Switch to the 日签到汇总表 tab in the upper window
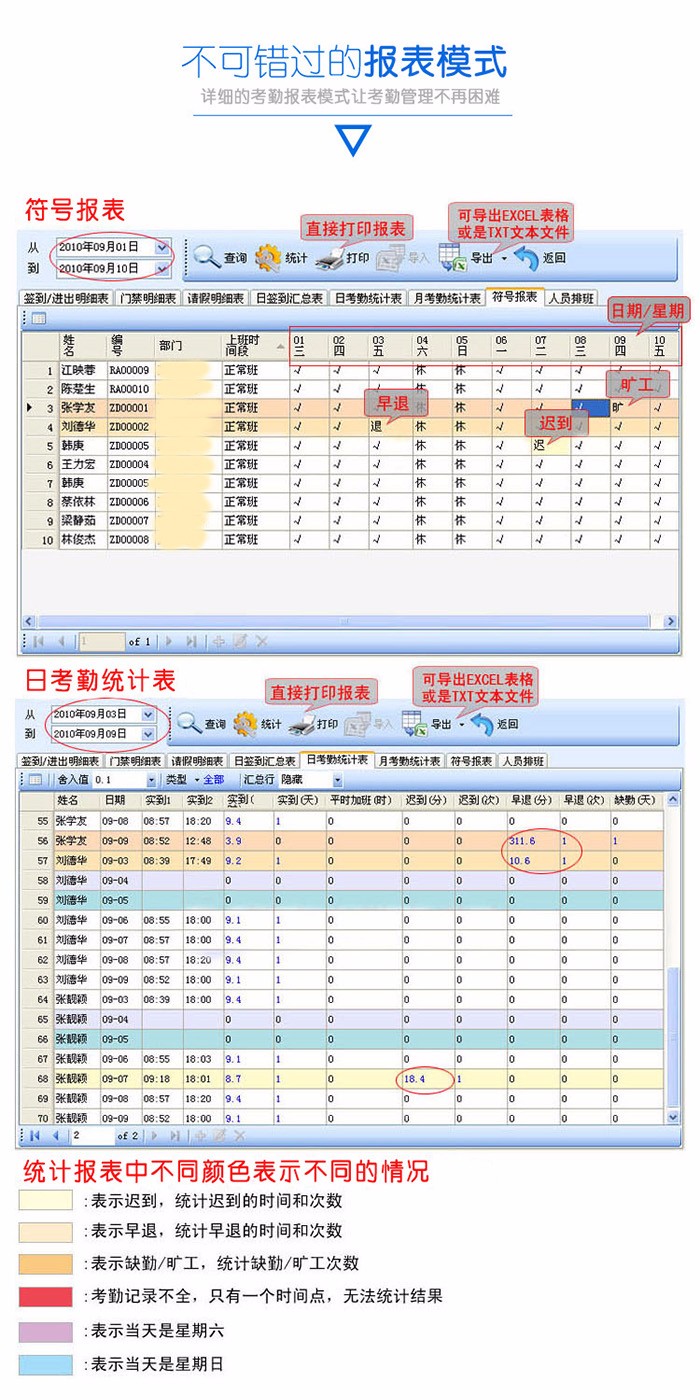Image resolution: width=700 pixels, height=1400 pixels. 290,298
